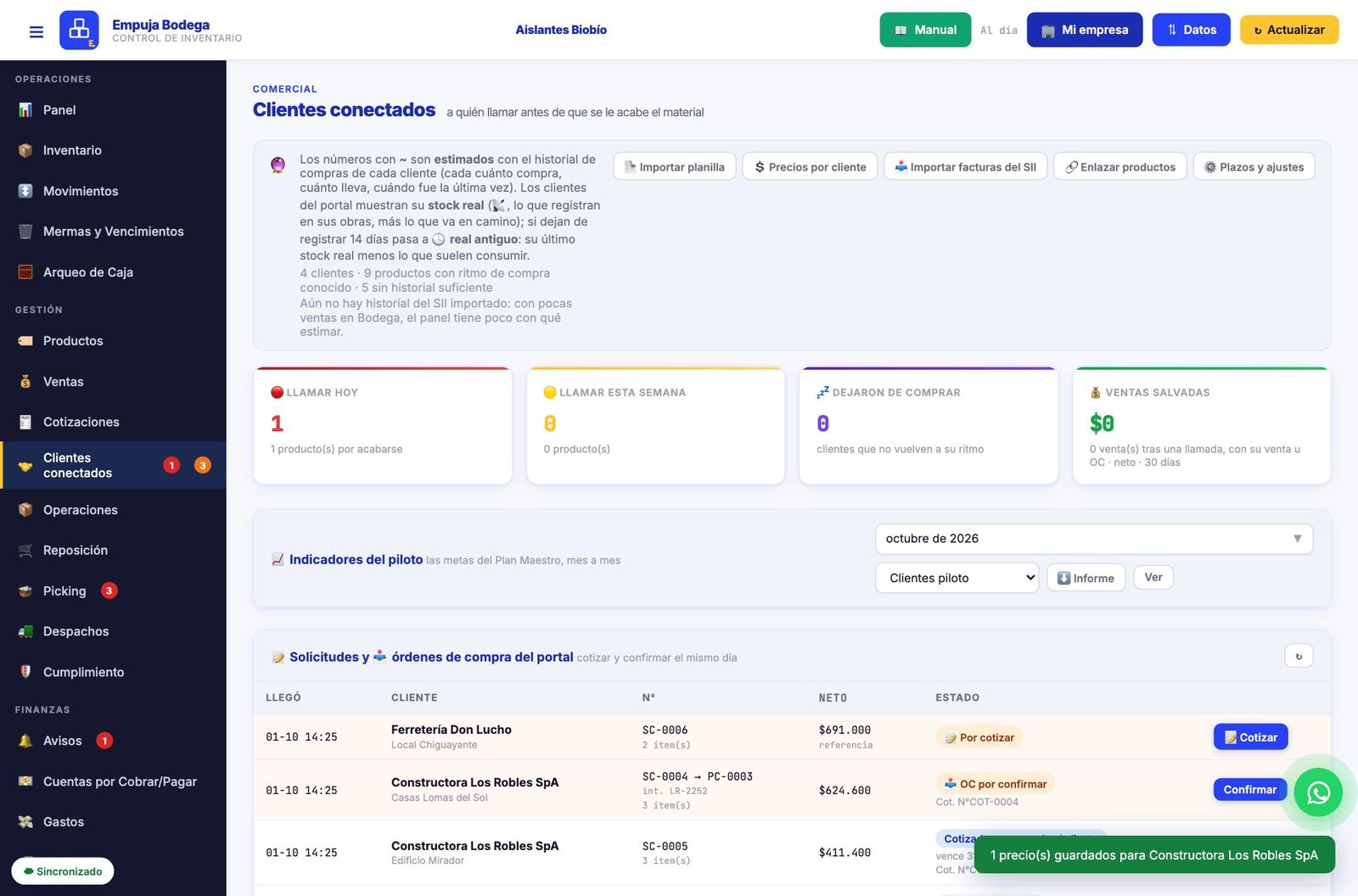
Task: Open the Clientes piloto dropdown
Action: [957, 578]
